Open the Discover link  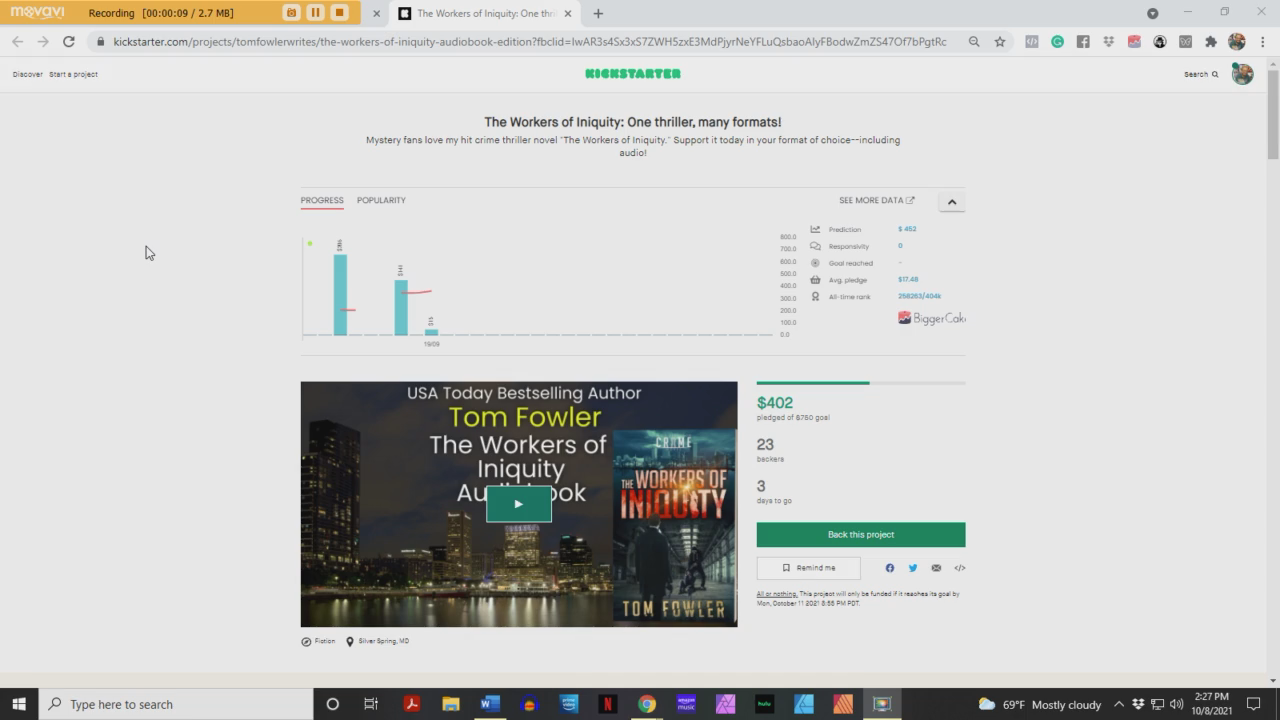(27, 74)
